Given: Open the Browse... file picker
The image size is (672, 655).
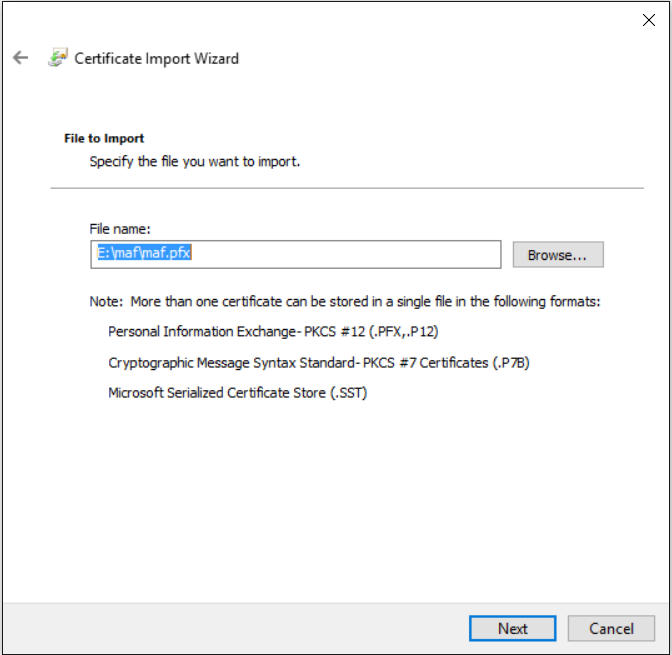Looking at the screenshot, I should click(558, 255).
